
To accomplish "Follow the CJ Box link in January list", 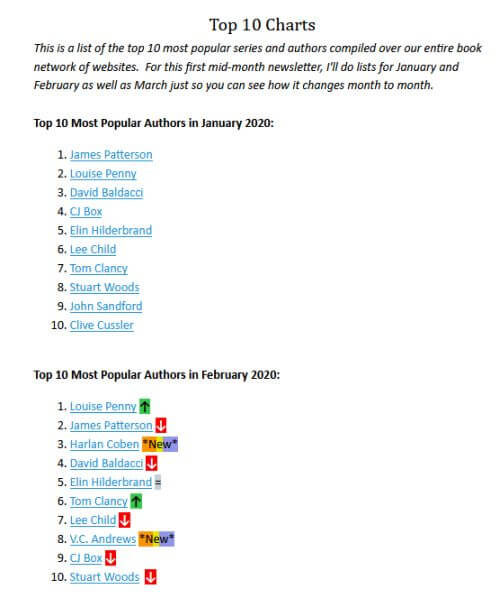I will pos(86,211).
